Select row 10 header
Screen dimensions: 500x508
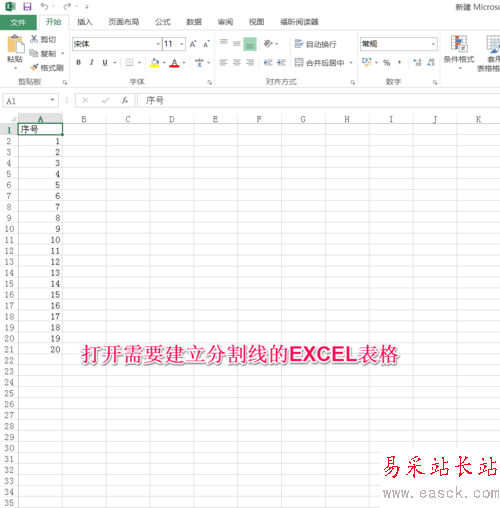click(x=9, y=229)
